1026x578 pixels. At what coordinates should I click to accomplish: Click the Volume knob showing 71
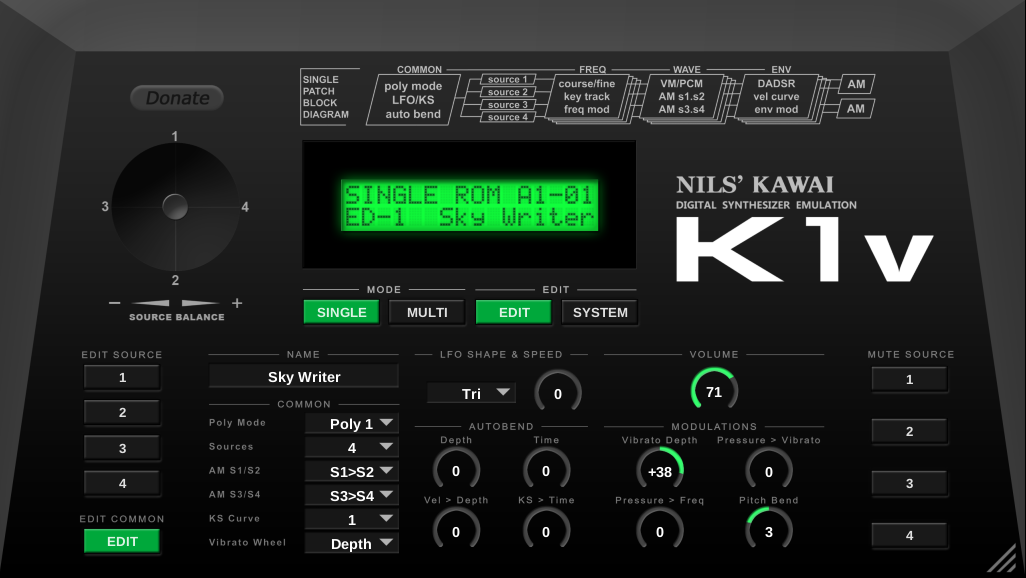pos(714,391)
